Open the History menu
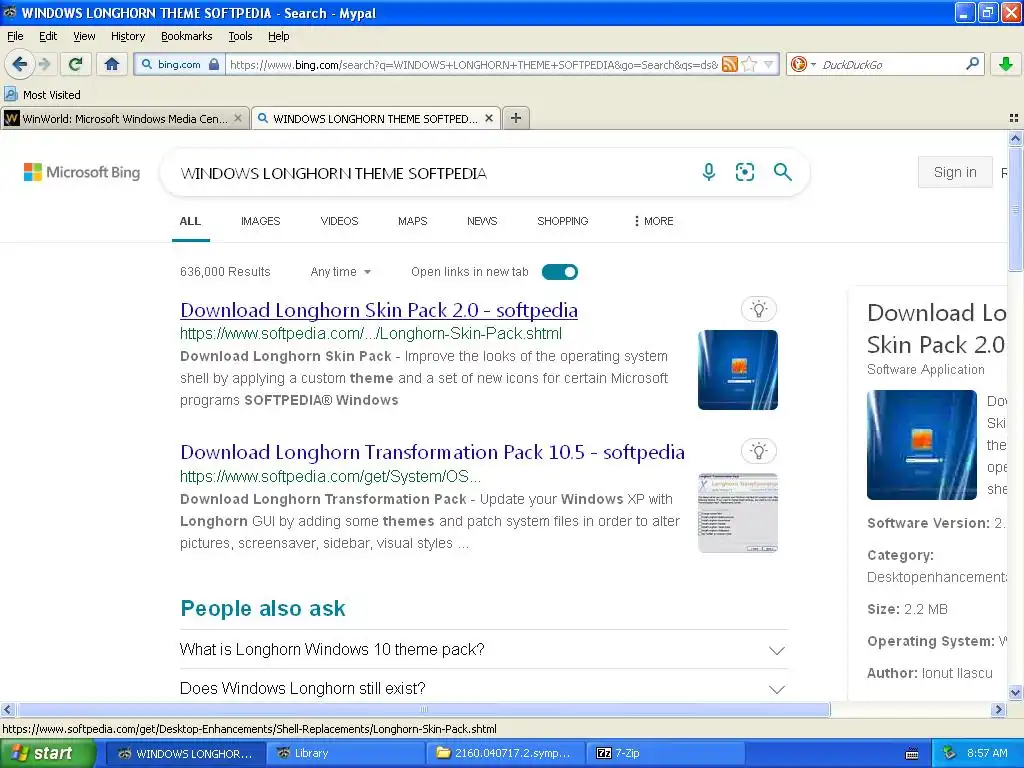 coord(127,36)
